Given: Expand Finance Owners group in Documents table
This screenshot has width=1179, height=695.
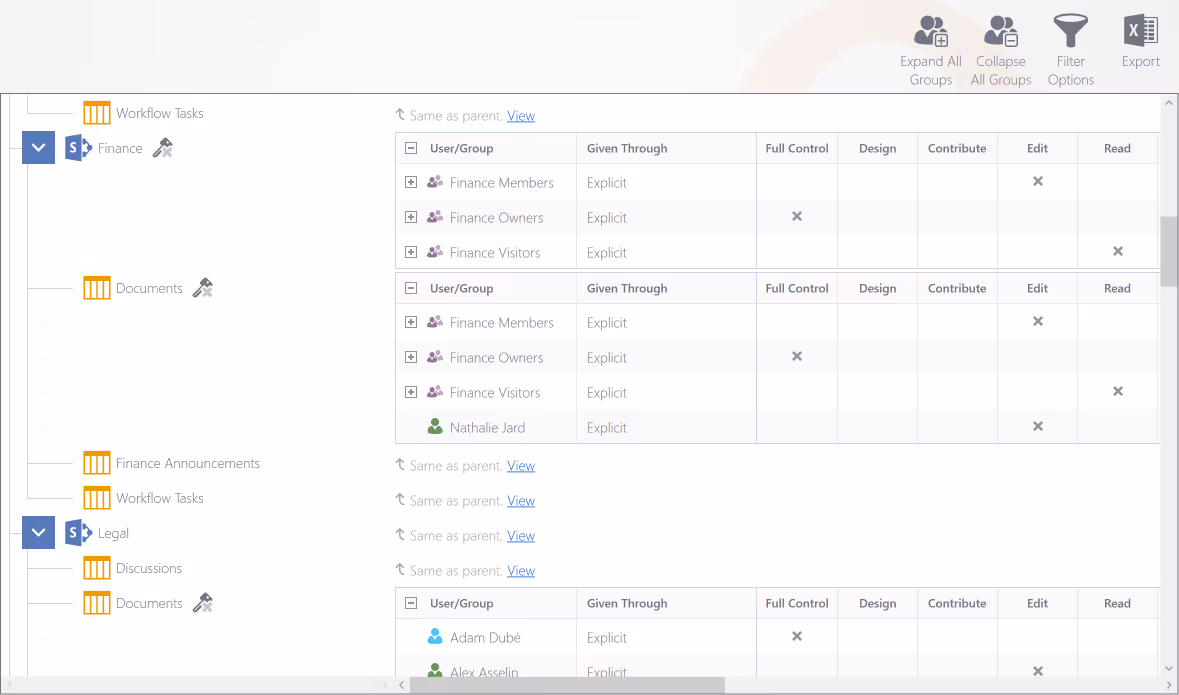Looking at the screenshot, I should point(411,357).
